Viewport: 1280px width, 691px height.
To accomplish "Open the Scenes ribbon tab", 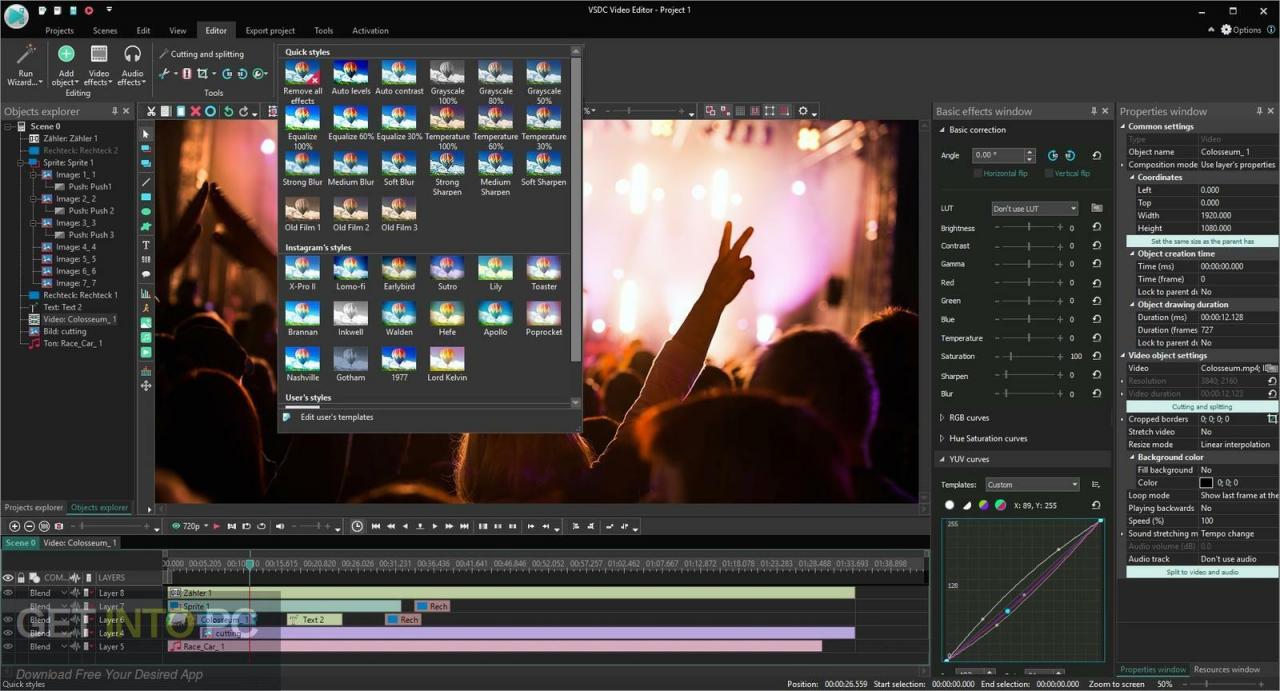I will coord(105,31).
